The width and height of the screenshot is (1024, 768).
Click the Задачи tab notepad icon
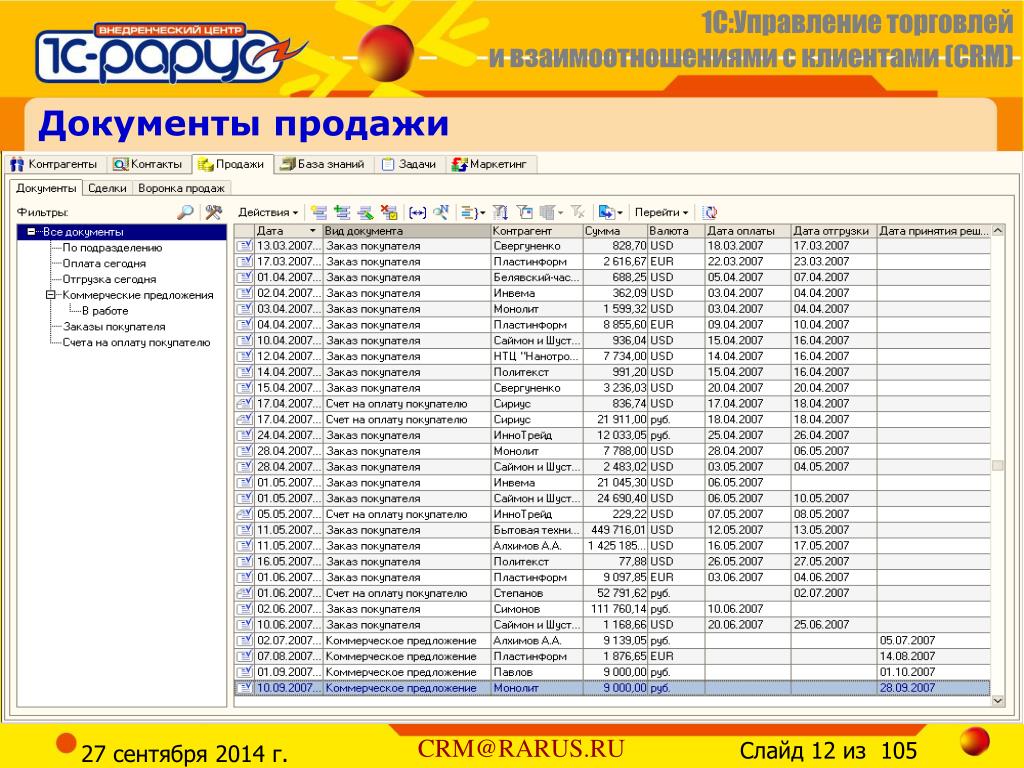(389, 165)
